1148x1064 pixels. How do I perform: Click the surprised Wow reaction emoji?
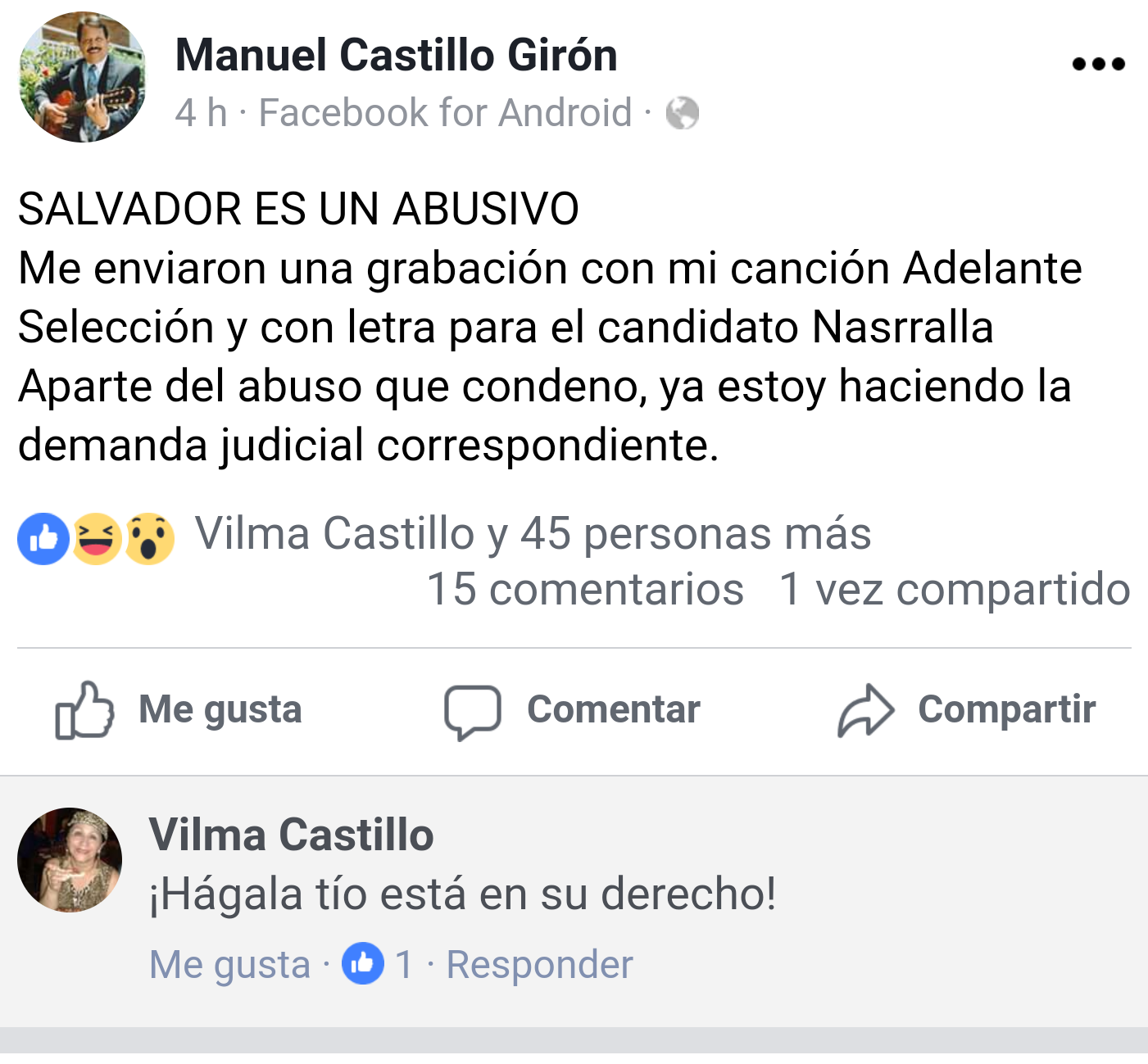(149, 538)
